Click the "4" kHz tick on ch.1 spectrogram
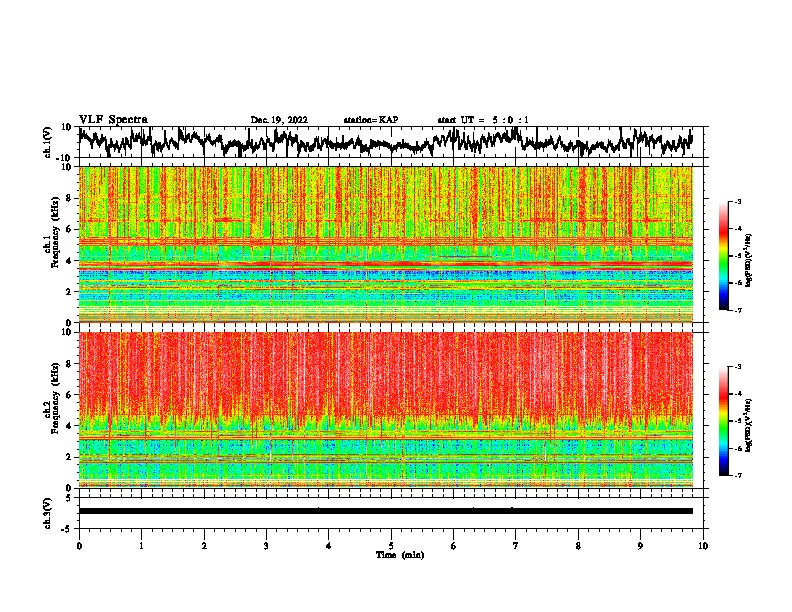Screen dimensions: 792x612 click(69, 261)
